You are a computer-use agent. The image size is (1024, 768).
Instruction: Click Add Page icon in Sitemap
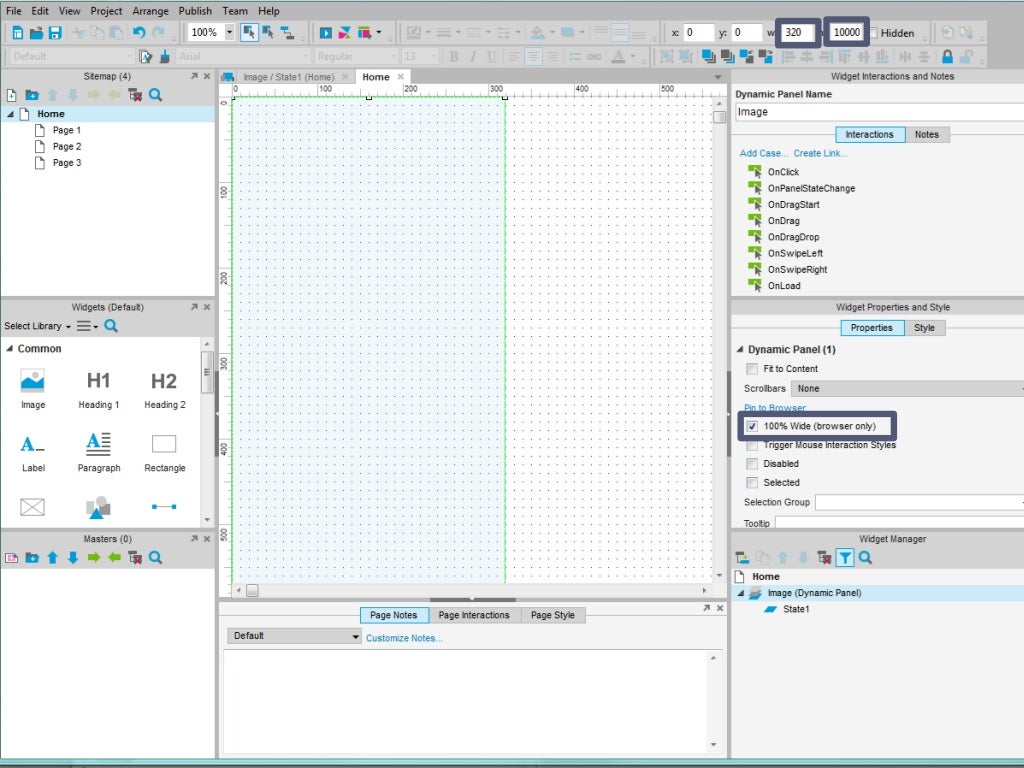tap(12, 95)
